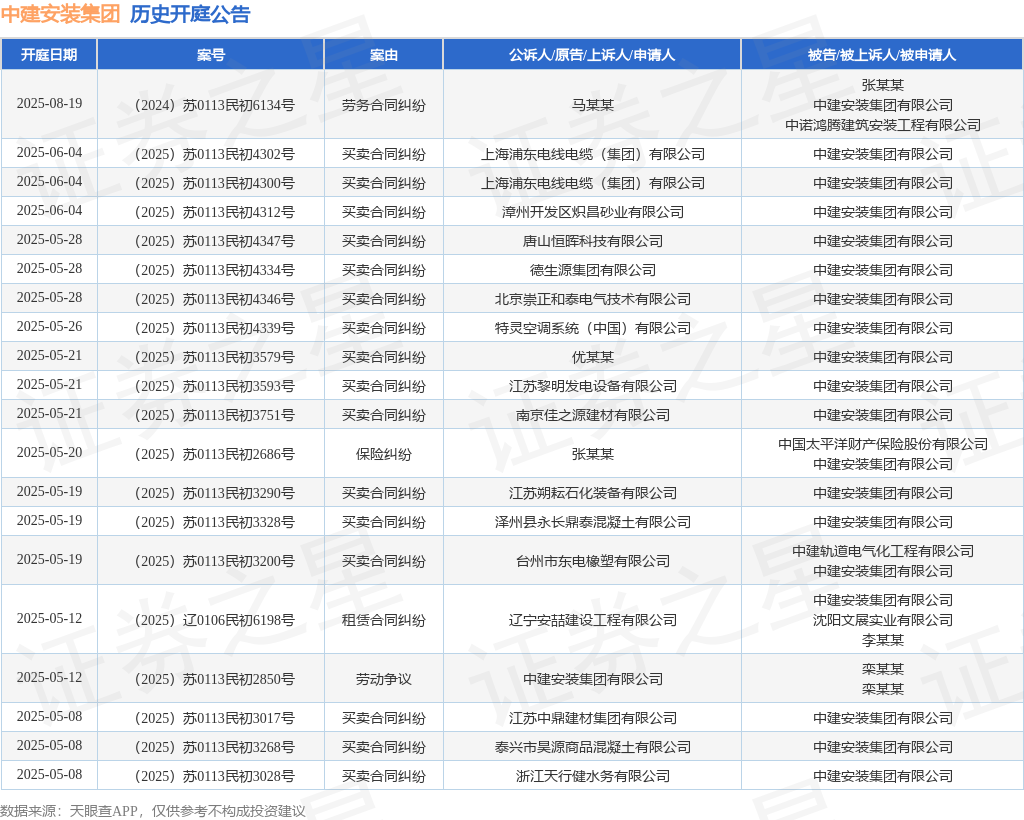Click plaintiff 辽宁安喆建设工程有限公司
The width and height of the screenshot is (1024, 820).
pyautogui.click(x=592, y=620)
